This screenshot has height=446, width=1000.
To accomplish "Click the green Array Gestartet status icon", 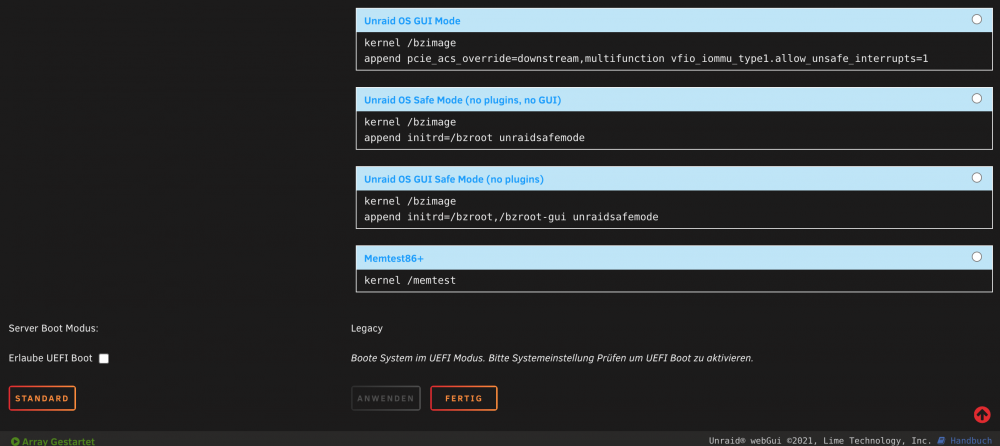I will pos(15,441).
